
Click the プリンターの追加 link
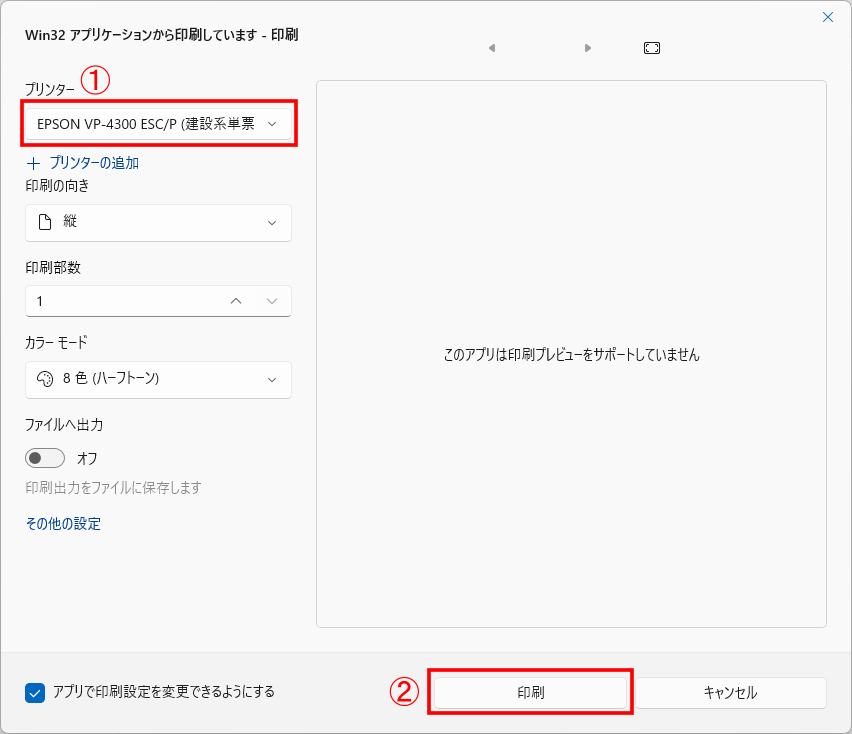(86, 162)
